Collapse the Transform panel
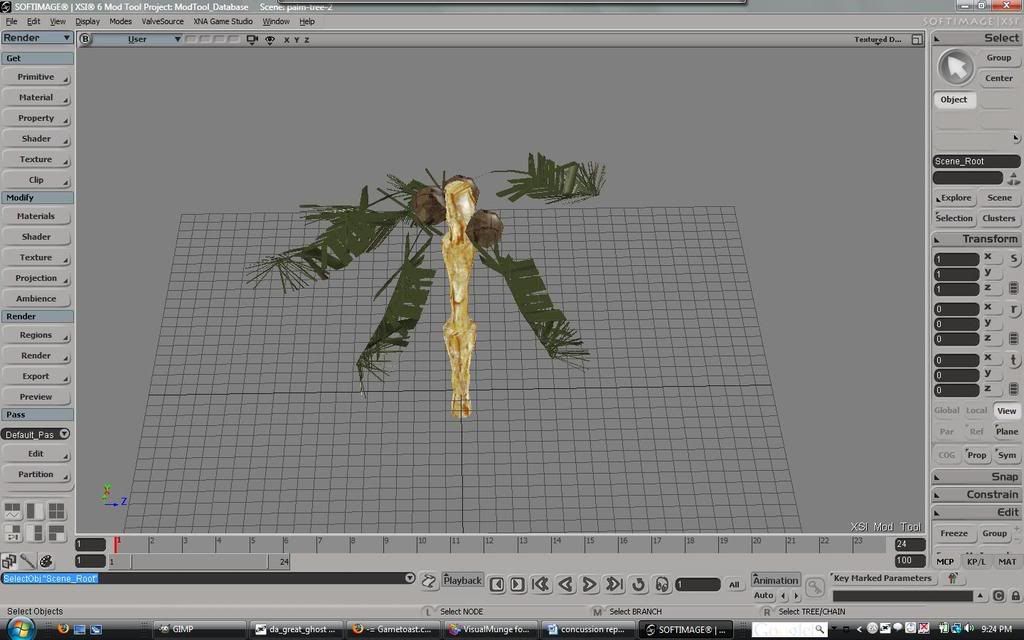 (x=976, y=239)
